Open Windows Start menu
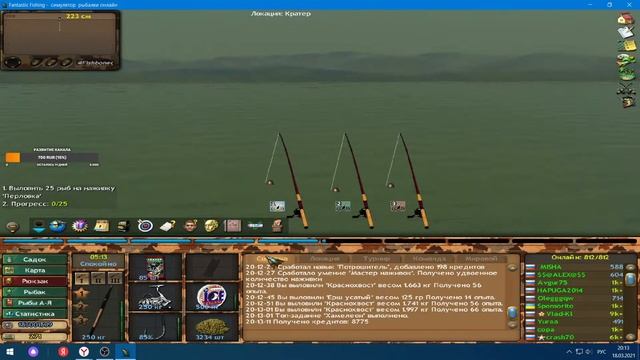Screen dimensions: 640x360 [10, 351]
